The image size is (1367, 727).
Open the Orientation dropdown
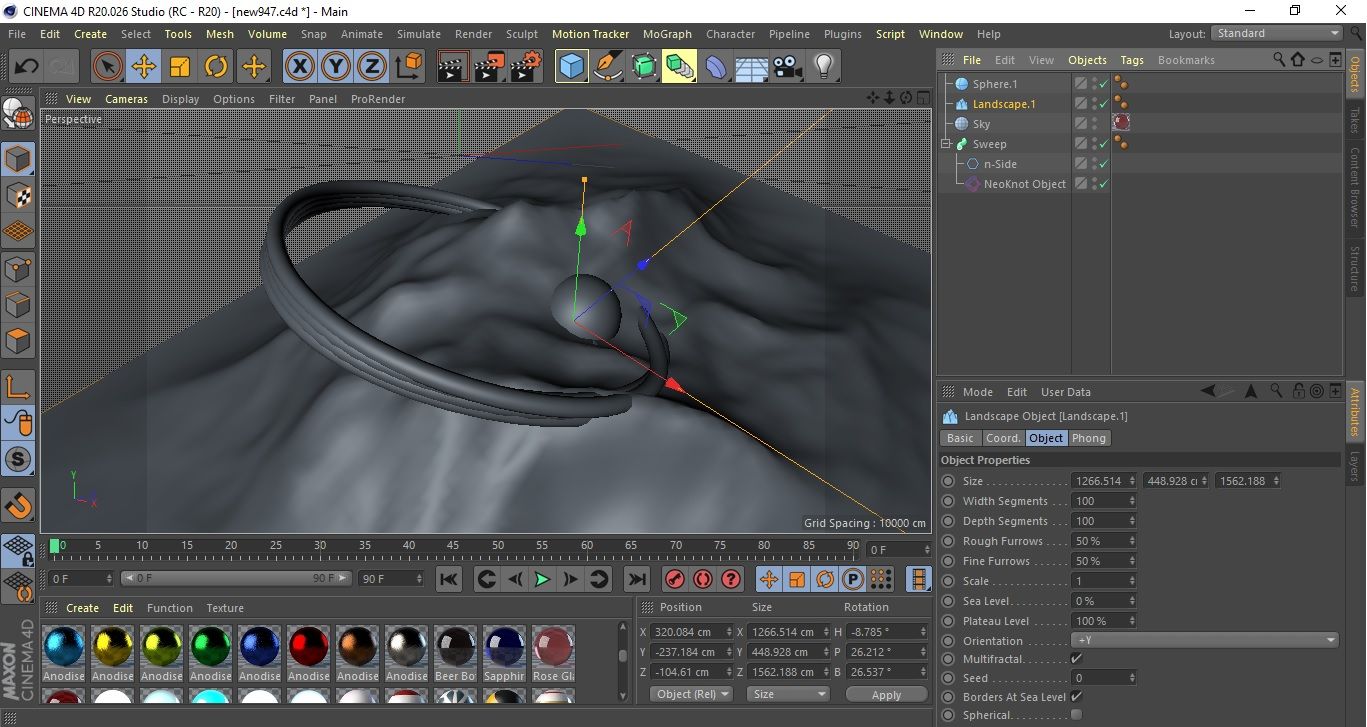1205,641
